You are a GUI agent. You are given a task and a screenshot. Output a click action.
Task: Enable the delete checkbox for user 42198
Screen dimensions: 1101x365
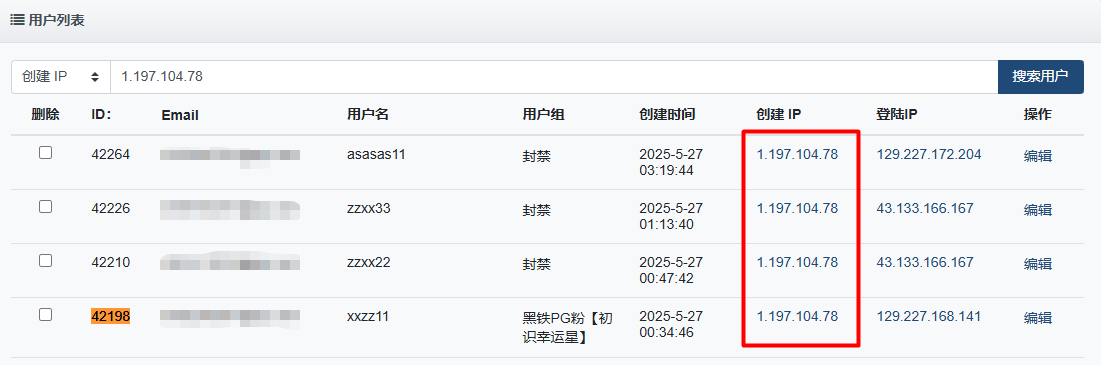point(46,314)
